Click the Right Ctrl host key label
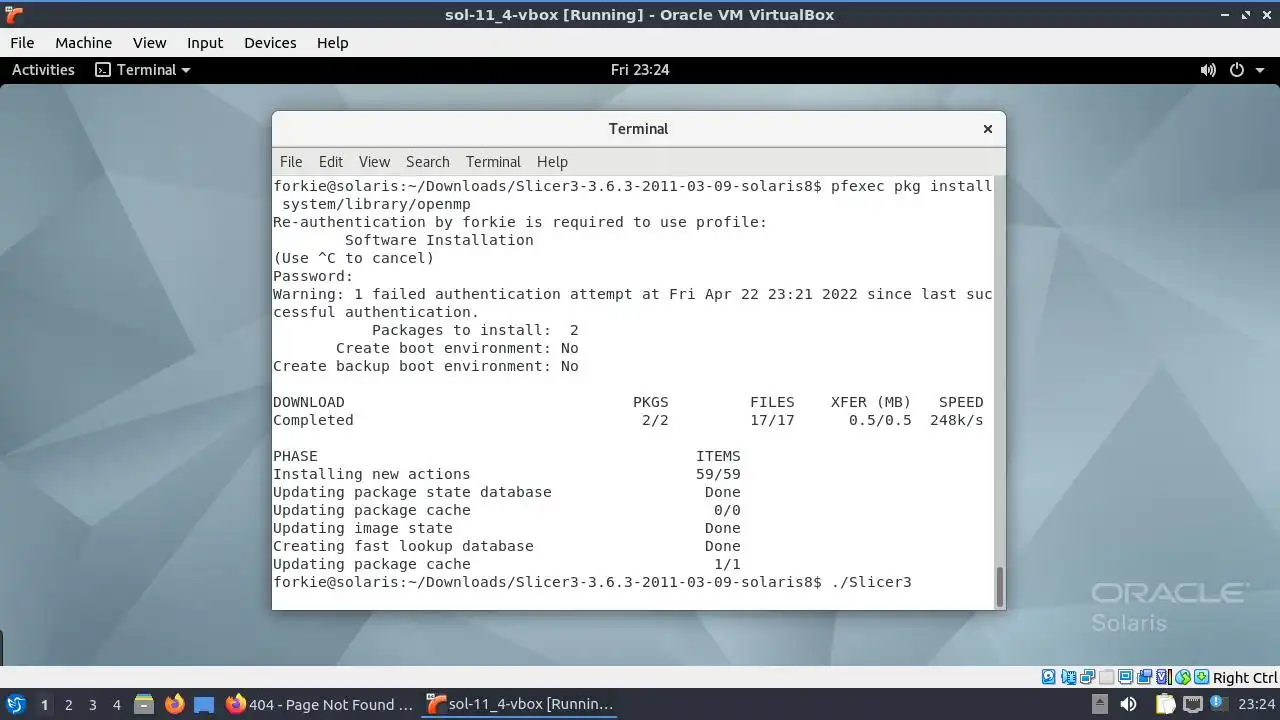The width and height of the screenshot is (1280, 720). [x=1245, y=677]
